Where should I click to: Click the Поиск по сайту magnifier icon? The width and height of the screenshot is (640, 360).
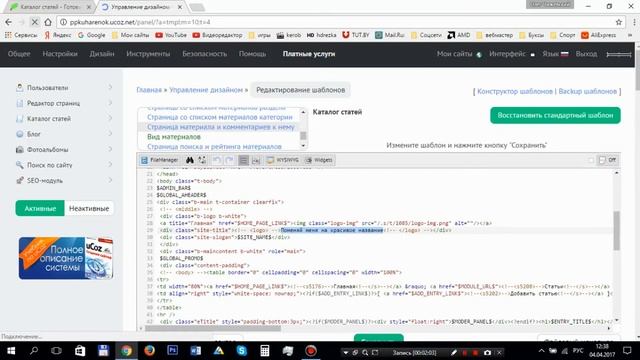click(x=20, y=165)
